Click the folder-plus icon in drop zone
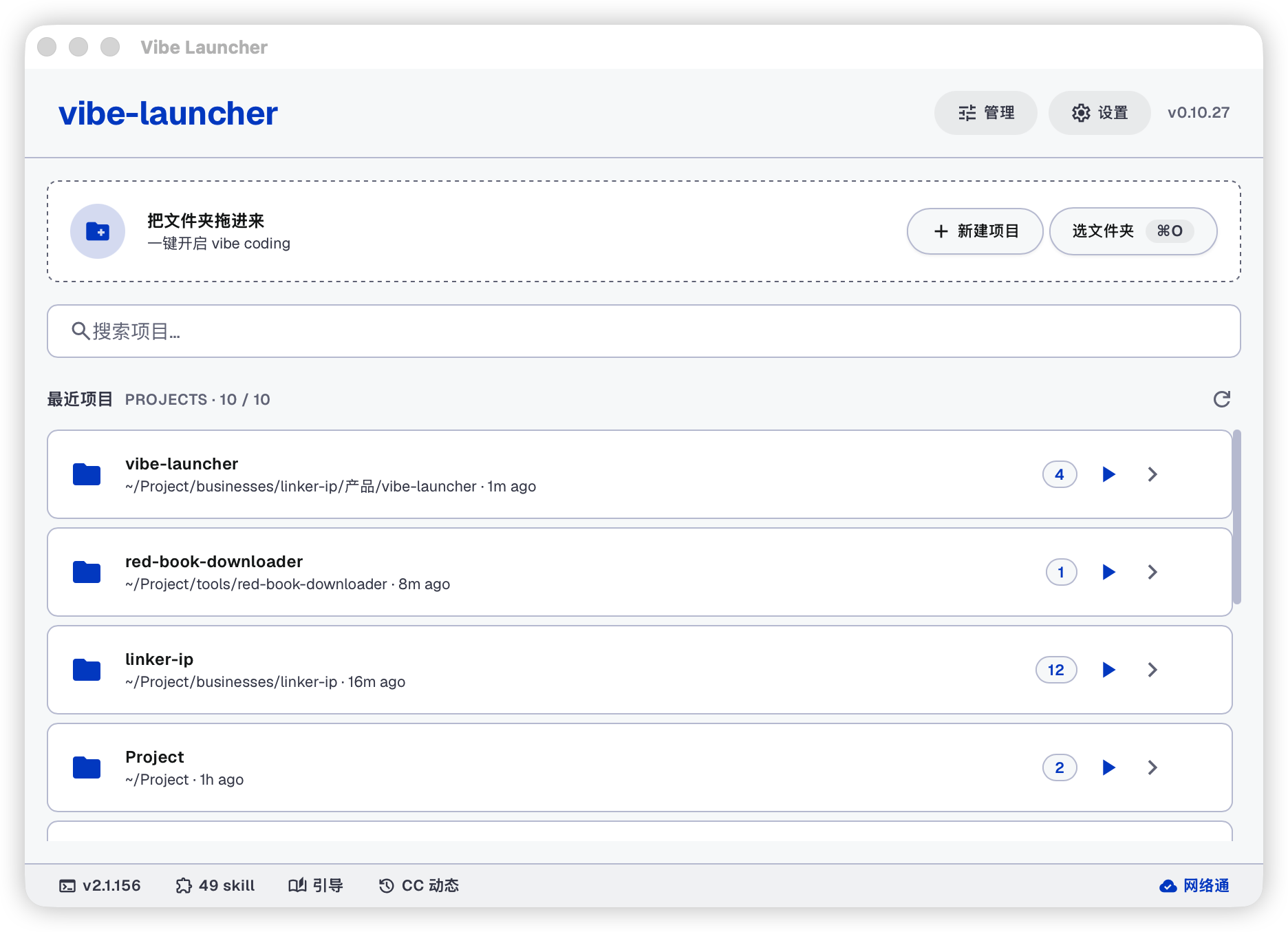This screenshot has height=932, width=1288. pyautogui.click(x=98, y=231)
